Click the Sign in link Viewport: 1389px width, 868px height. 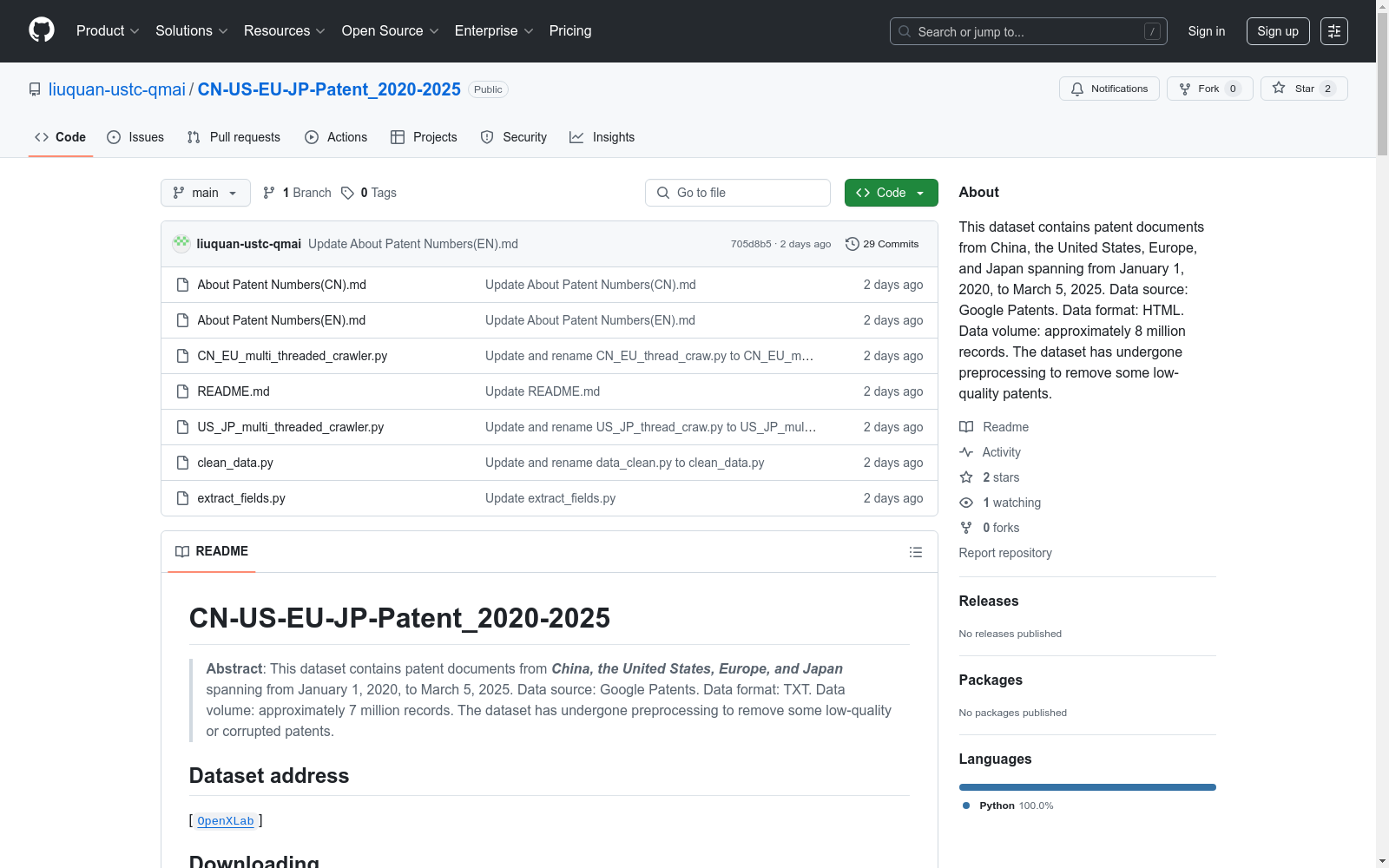1207,31
